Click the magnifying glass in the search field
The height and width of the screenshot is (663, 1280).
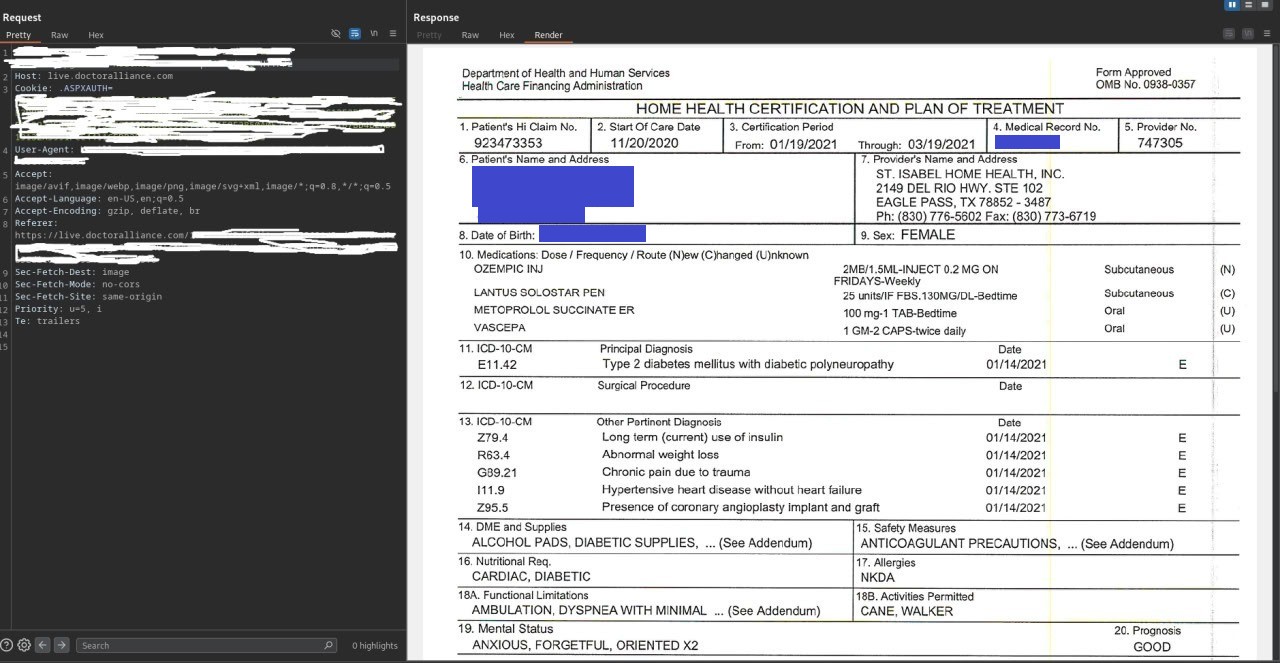point(329,645)
